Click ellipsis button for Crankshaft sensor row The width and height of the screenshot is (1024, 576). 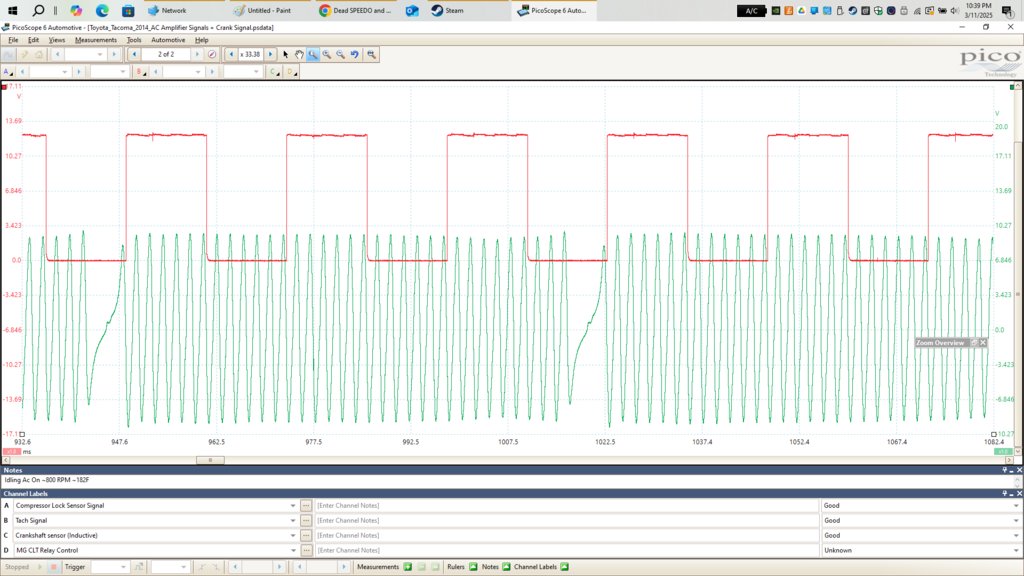point(306,536)
